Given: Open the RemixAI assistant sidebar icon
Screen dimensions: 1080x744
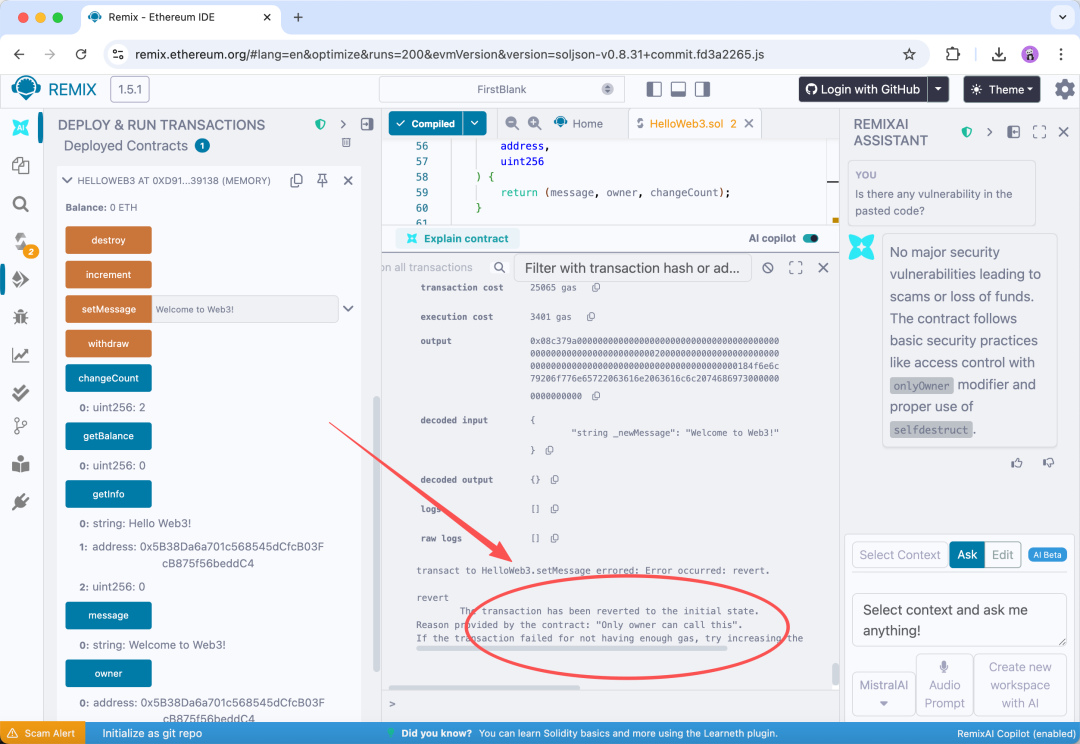Looking at the screenshot, I should point(21,127).
